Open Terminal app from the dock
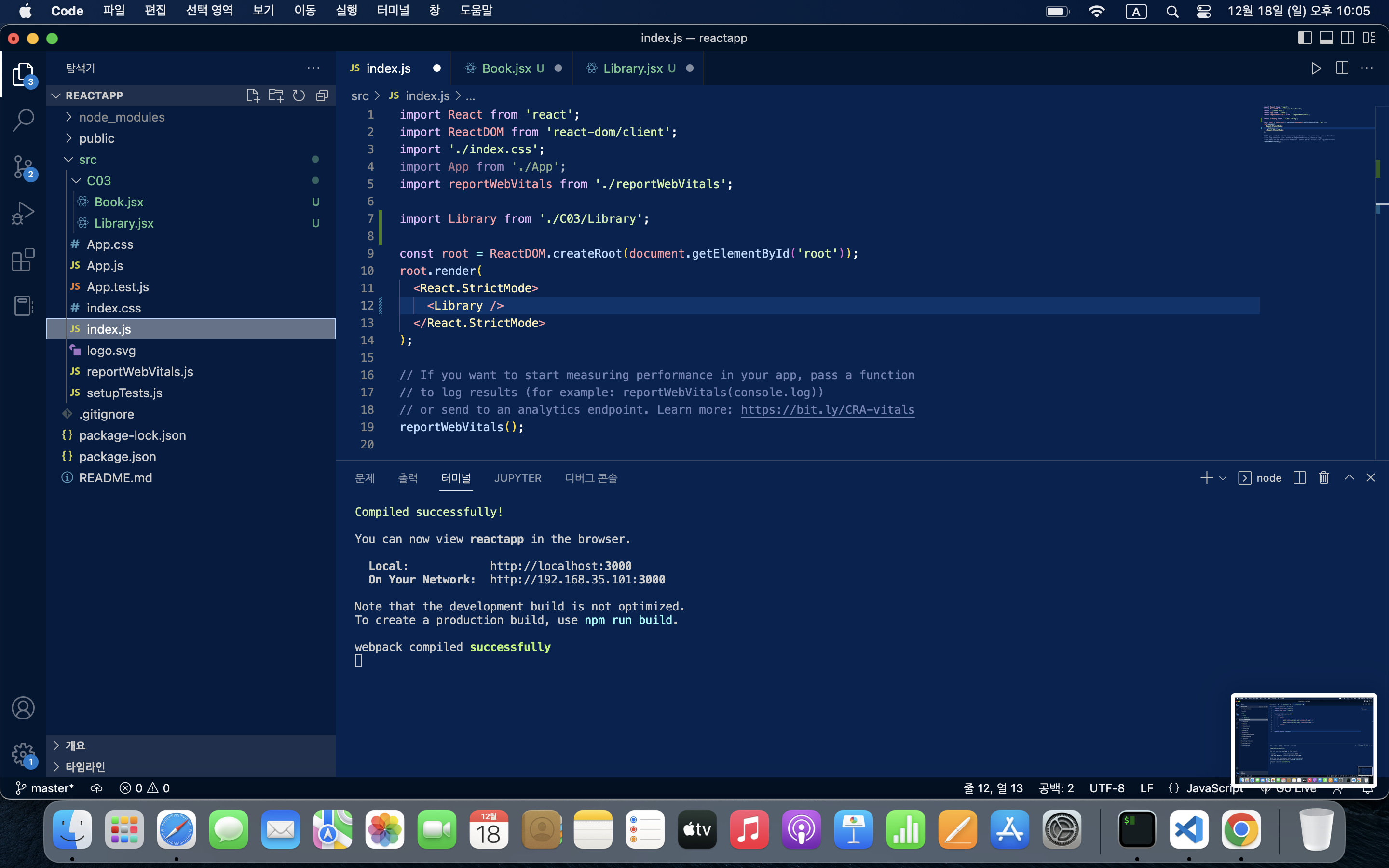The image size is (1389, 868). click(x=1136, y=829)
